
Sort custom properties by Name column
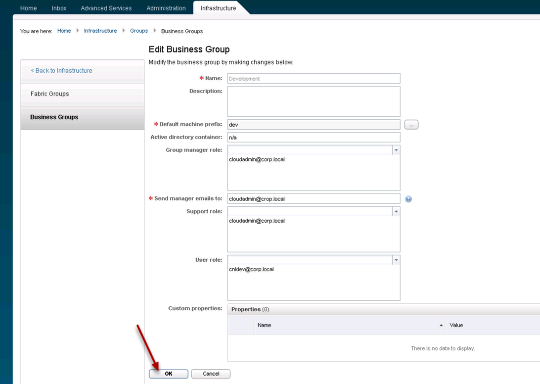[x=350, y=325]
